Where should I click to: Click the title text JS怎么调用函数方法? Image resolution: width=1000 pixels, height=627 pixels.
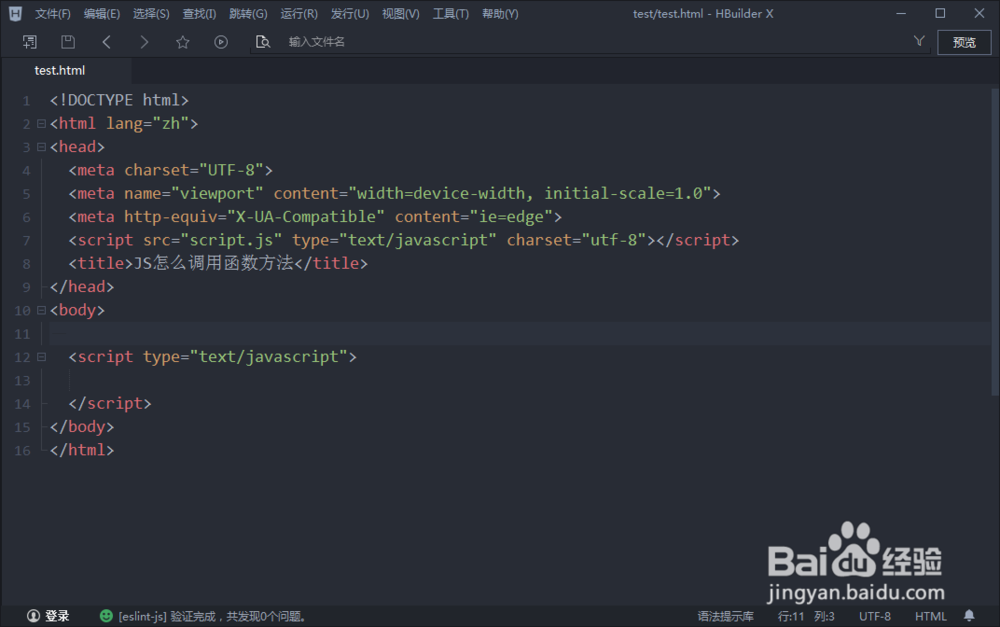(214, 263)
